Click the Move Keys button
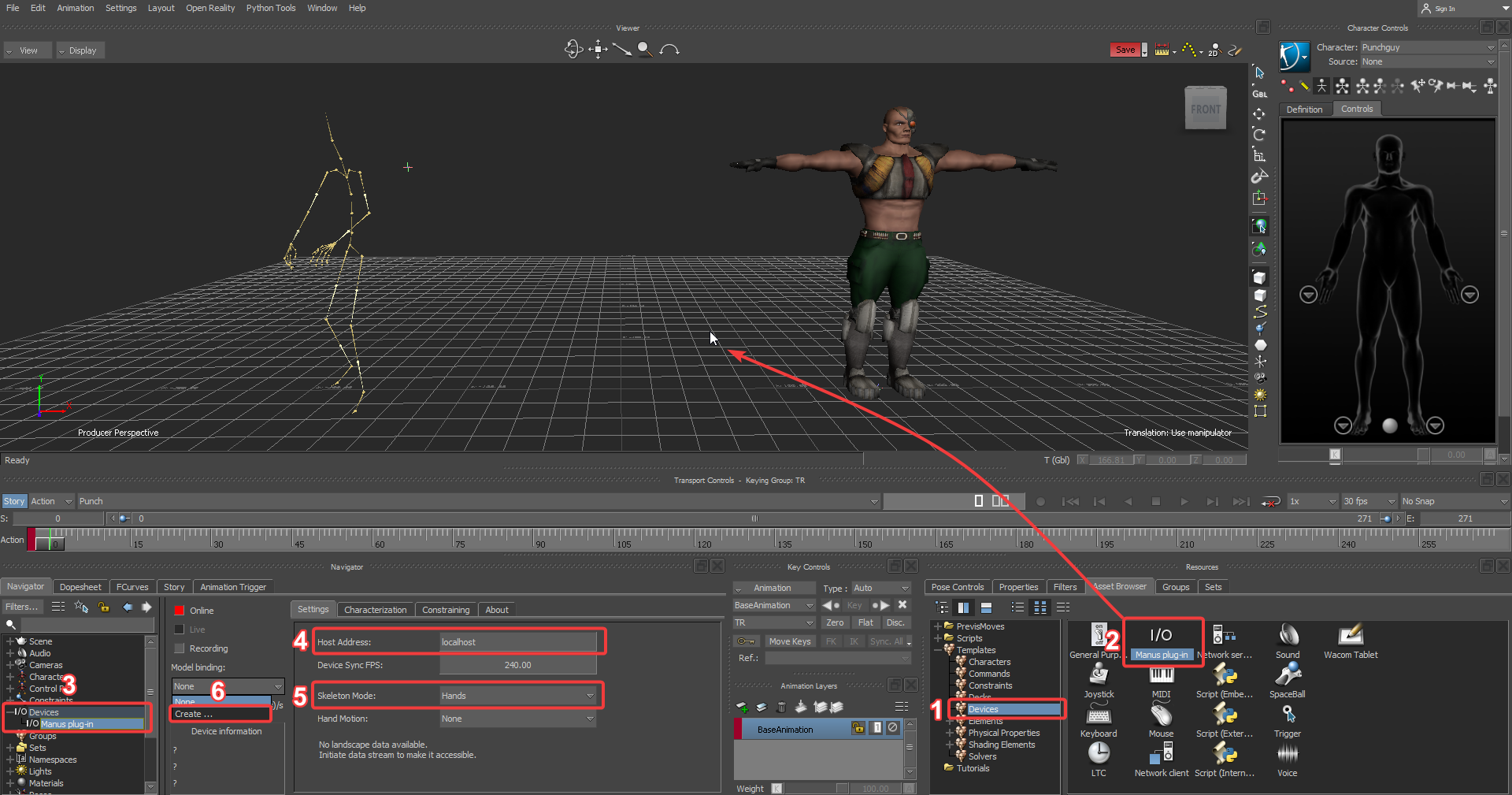 coord(789,641)
